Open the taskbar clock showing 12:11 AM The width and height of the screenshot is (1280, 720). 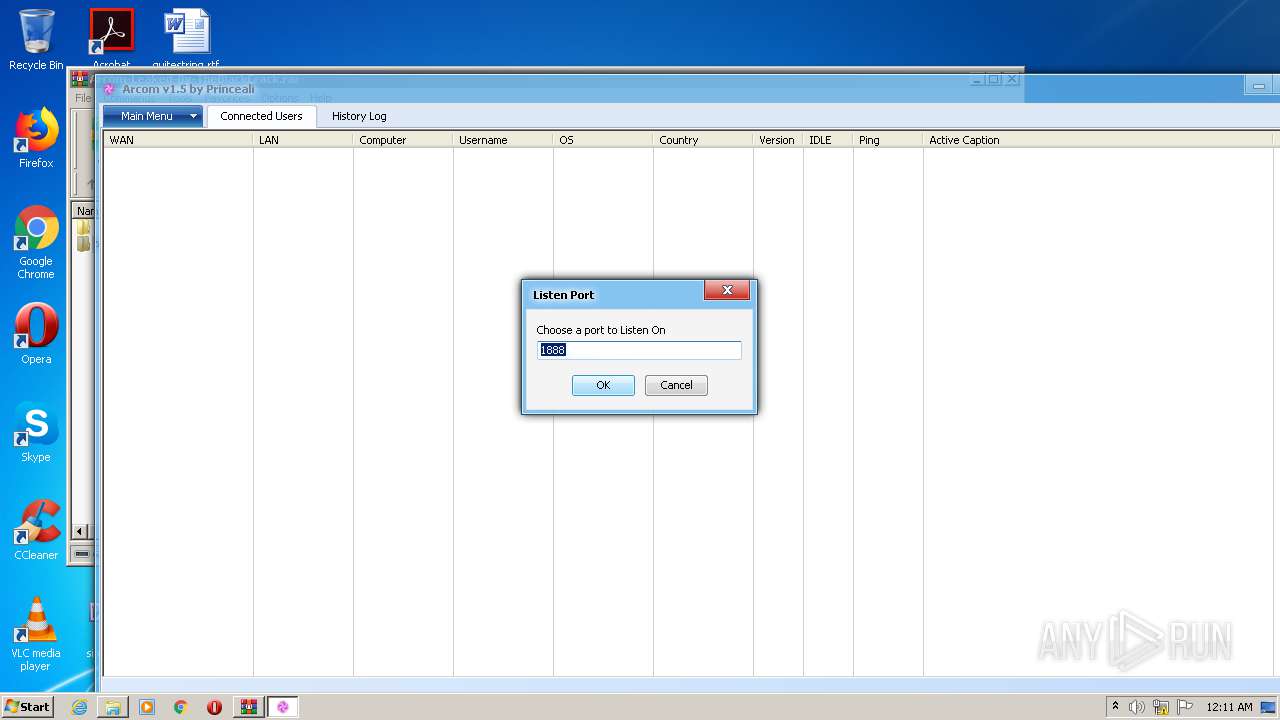pos(1229,707)
